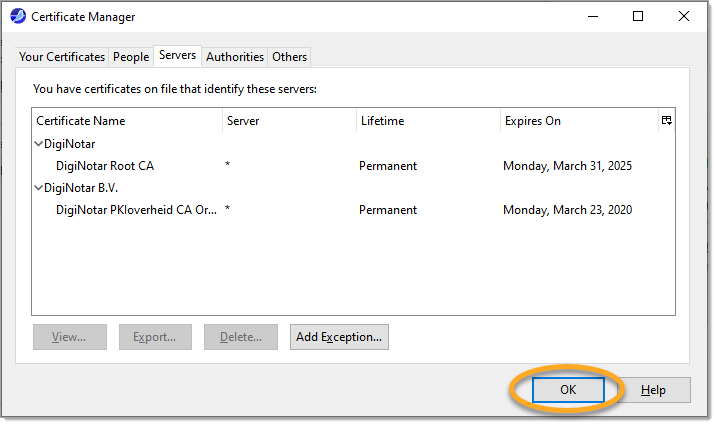This screenshot has width=716, height=425.
Task: Select the Servers tab
Action: [x=177, y=56]
